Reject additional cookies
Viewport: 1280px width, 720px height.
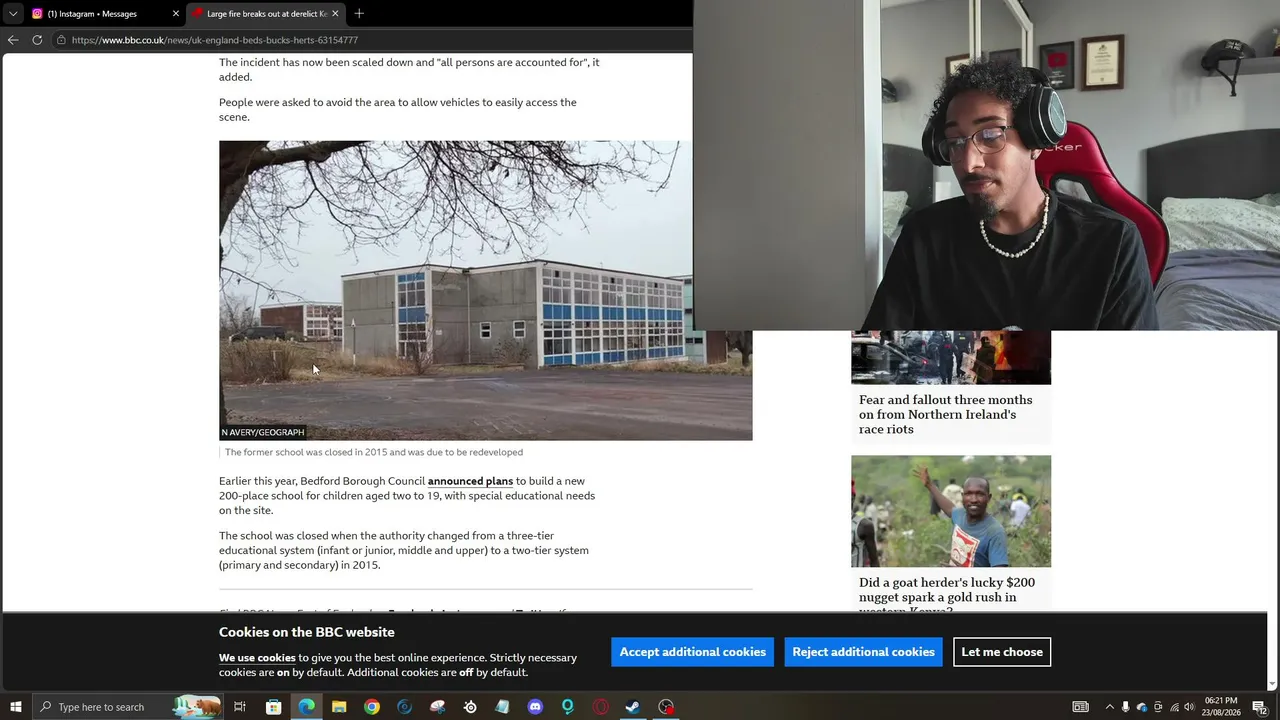pyautogui.click(x=863, y=652)
